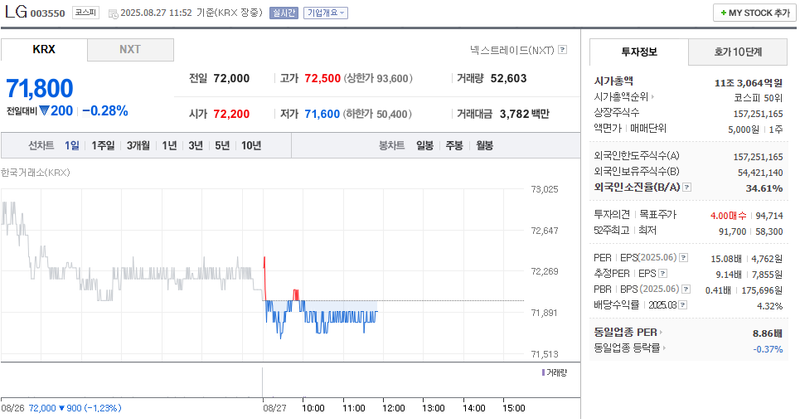Screen dimensions: 800x419
Task: Show the 월봉 candlestick chart
Action: 484,145
